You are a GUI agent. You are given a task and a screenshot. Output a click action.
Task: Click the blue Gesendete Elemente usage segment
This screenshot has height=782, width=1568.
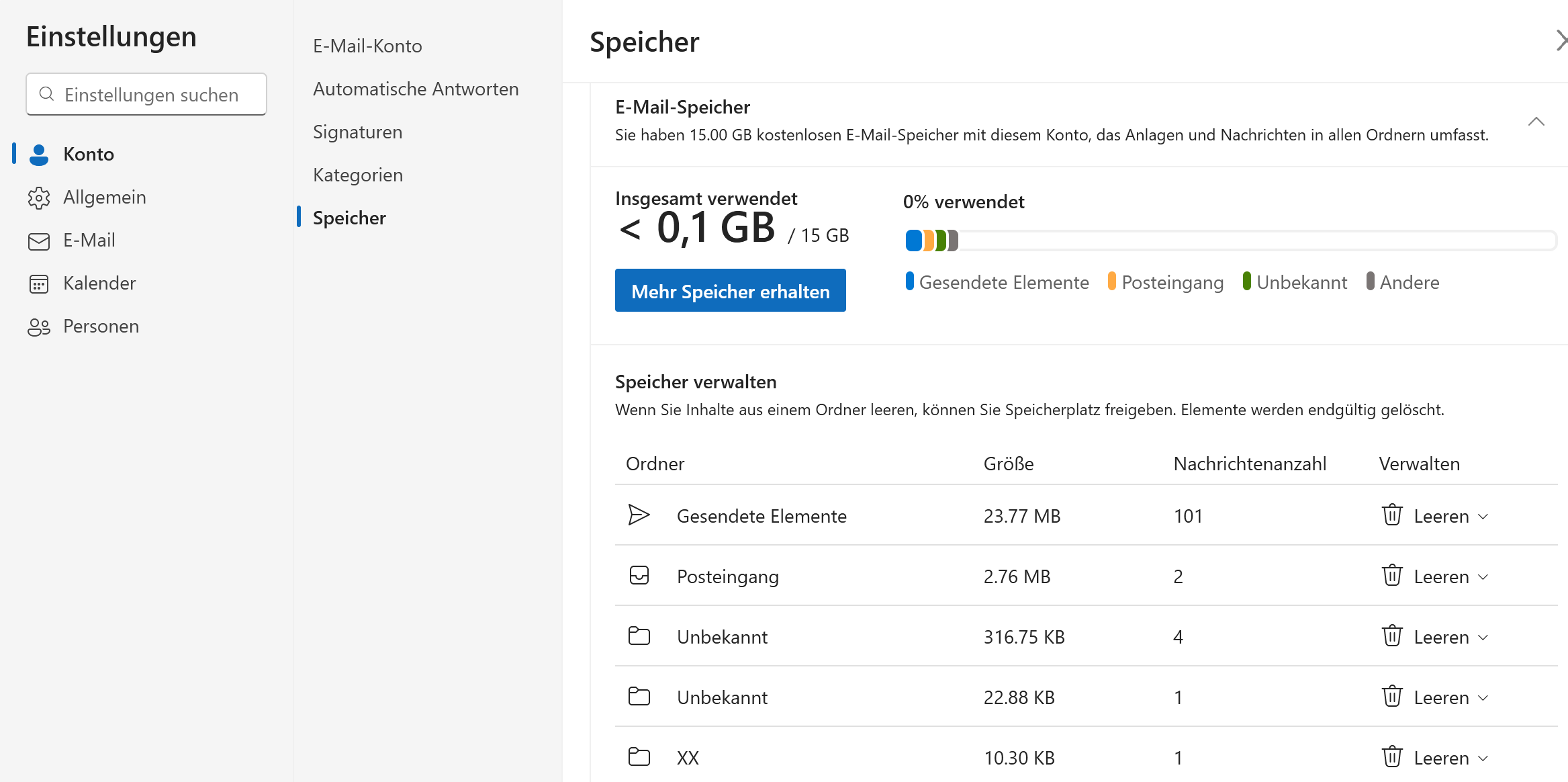click(x=913, y=241)
